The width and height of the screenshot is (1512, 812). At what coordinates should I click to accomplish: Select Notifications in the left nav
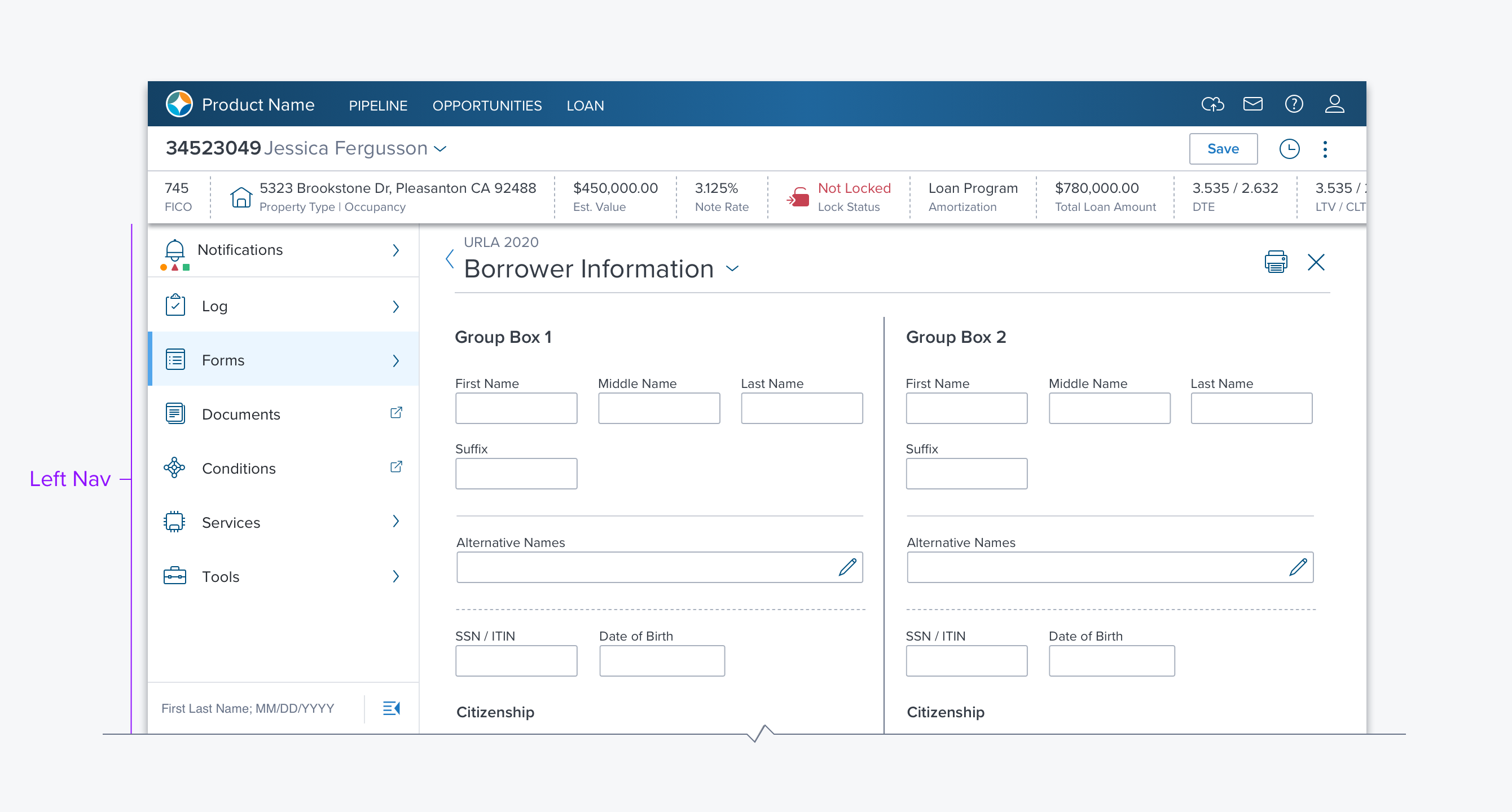[283, 250]
